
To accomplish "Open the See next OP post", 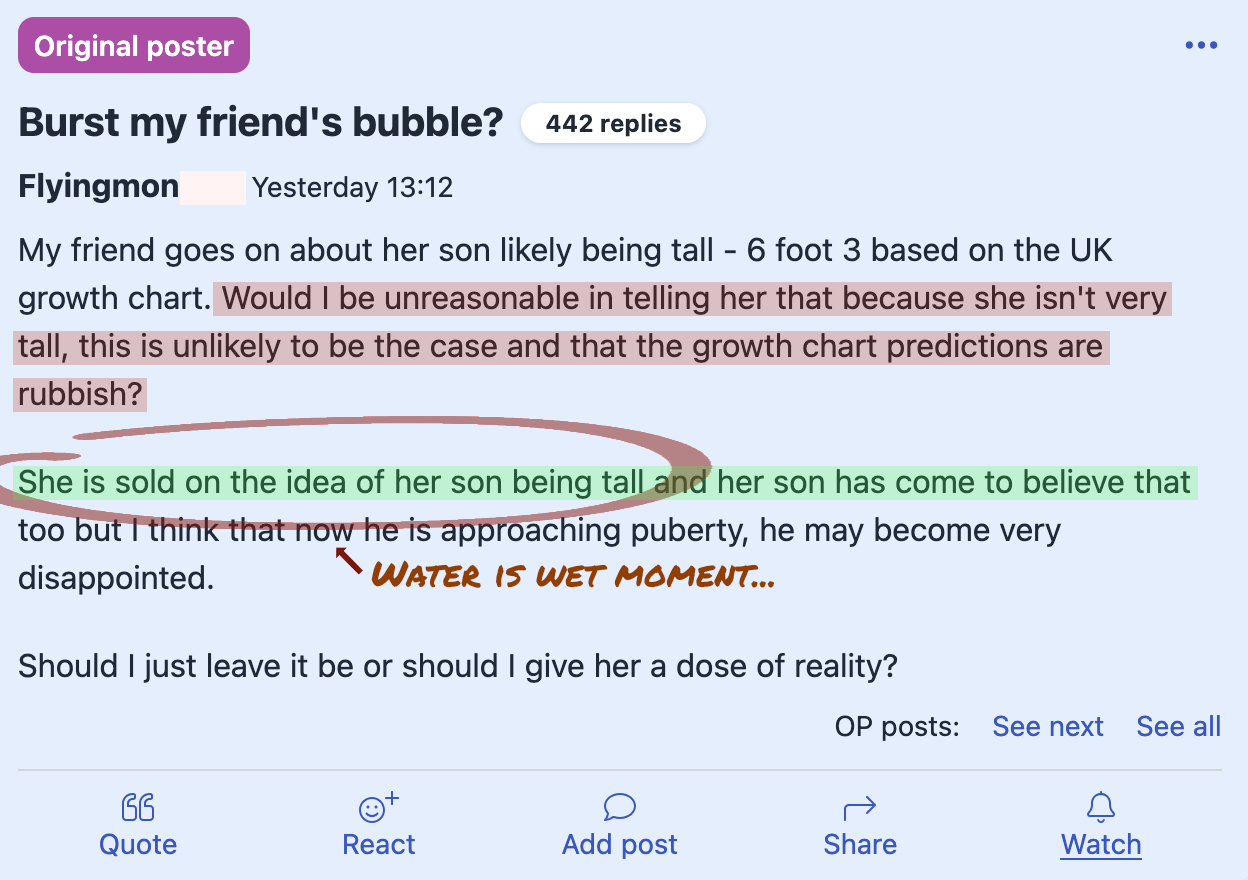I will pos(1048,726).
